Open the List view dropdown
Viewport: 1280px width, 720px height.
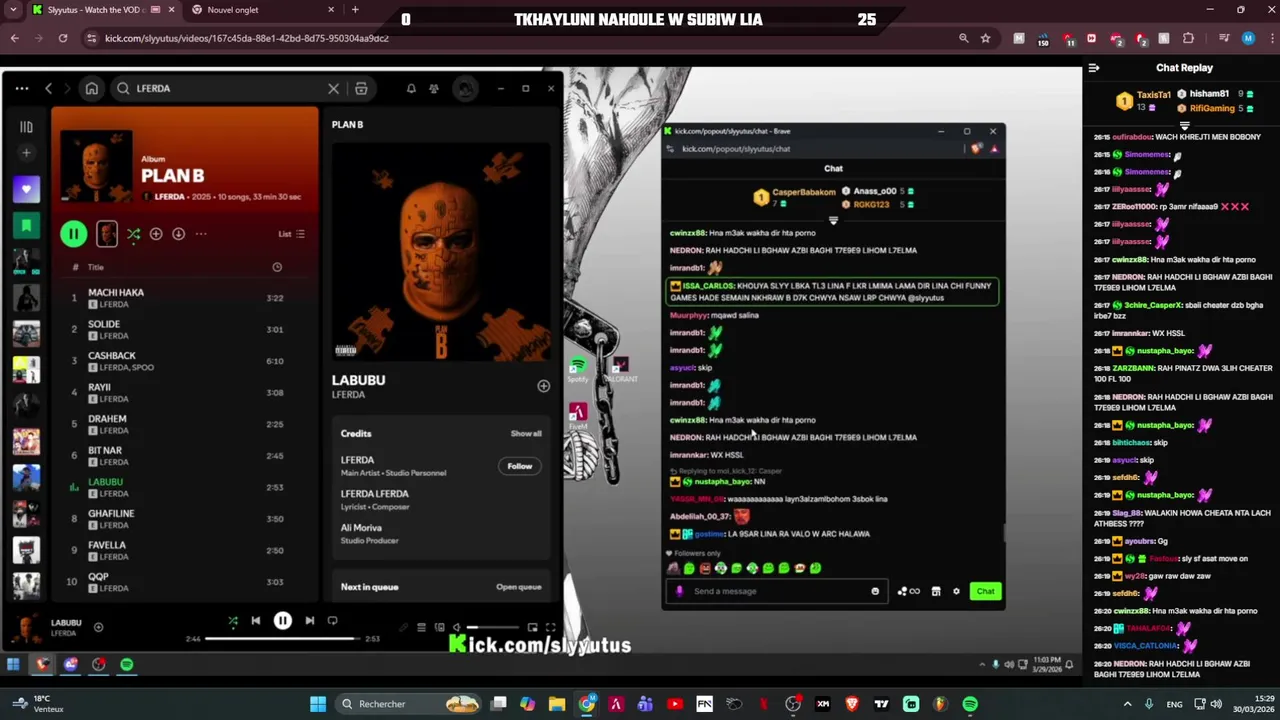[292, 234]
